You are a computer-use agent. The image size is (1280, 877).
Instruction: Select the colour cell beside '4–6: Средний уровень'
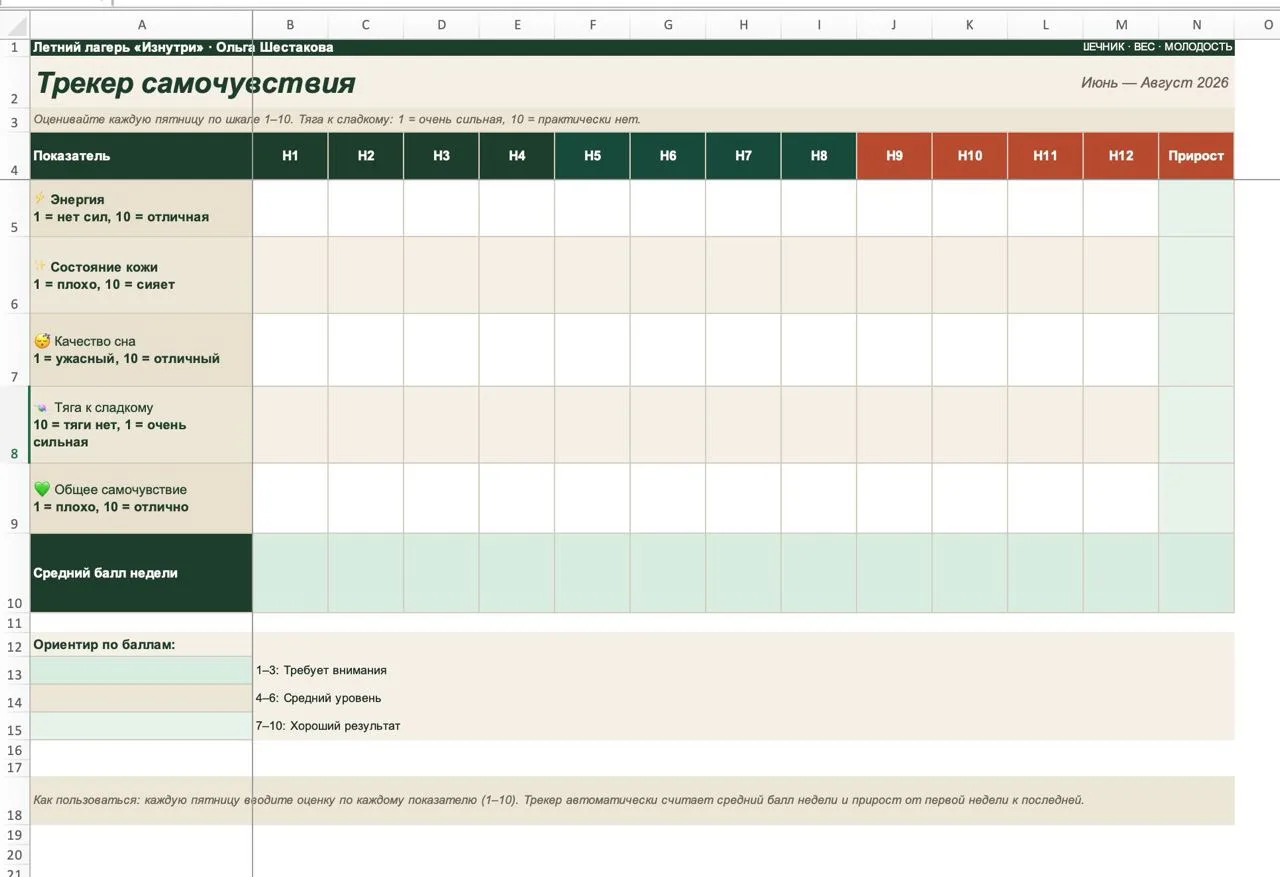pos(141,698)
